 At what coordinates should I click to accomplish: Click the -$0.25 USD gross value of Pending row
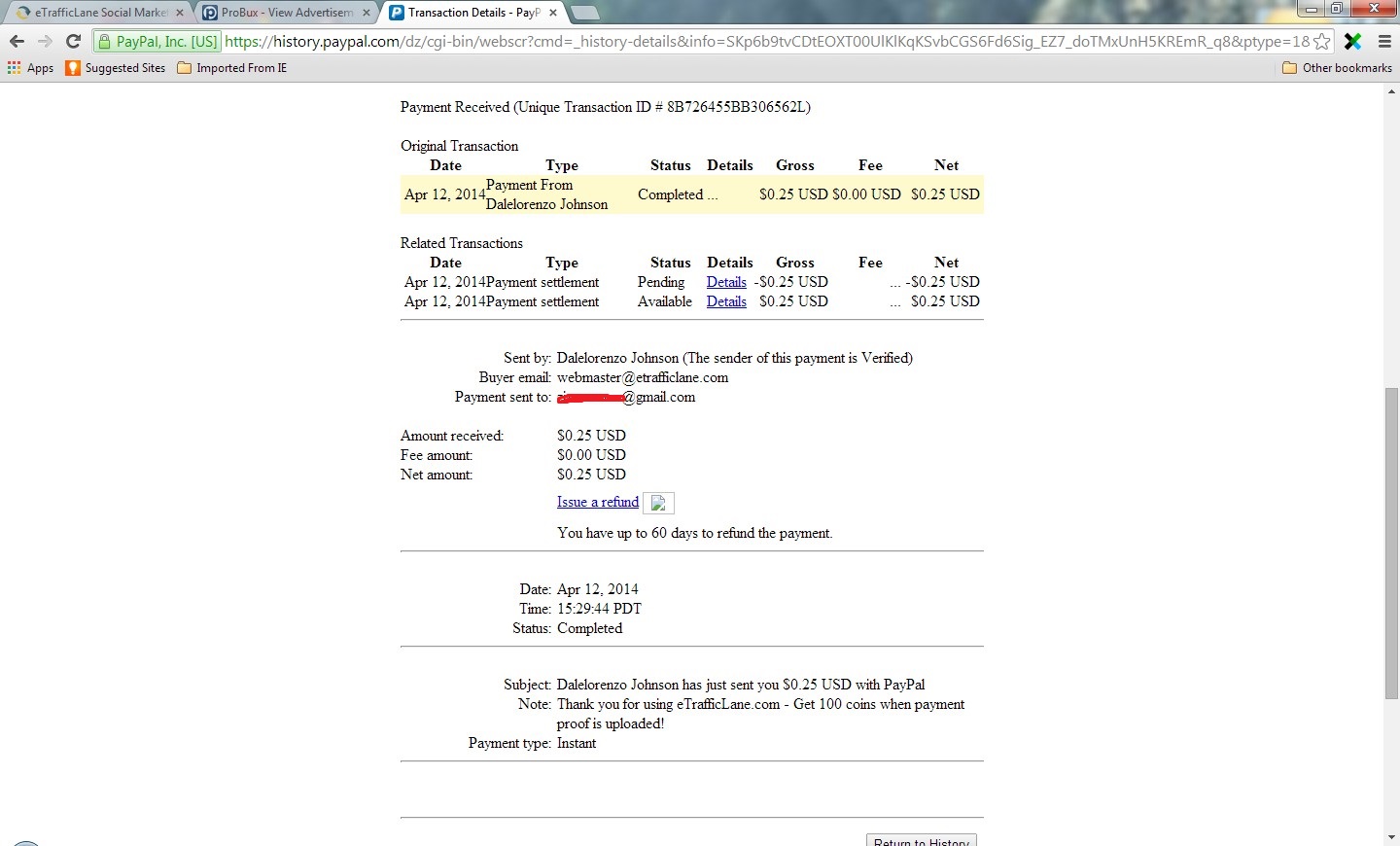pyautogui.click(x=791, y=282)
